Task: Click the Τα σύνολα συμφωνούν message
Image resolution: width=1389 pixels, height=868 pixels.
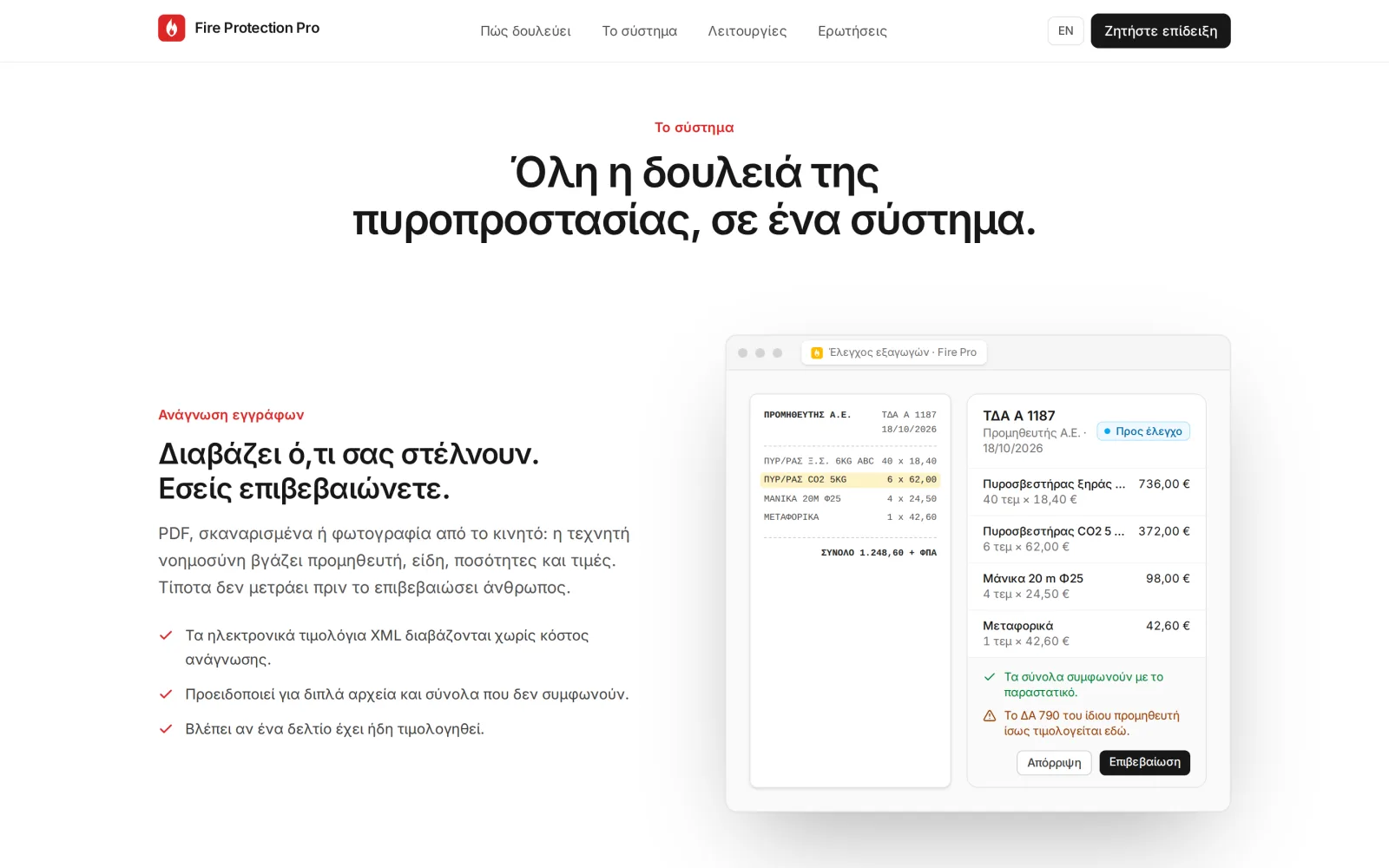Action: (x=1083, y=685)
